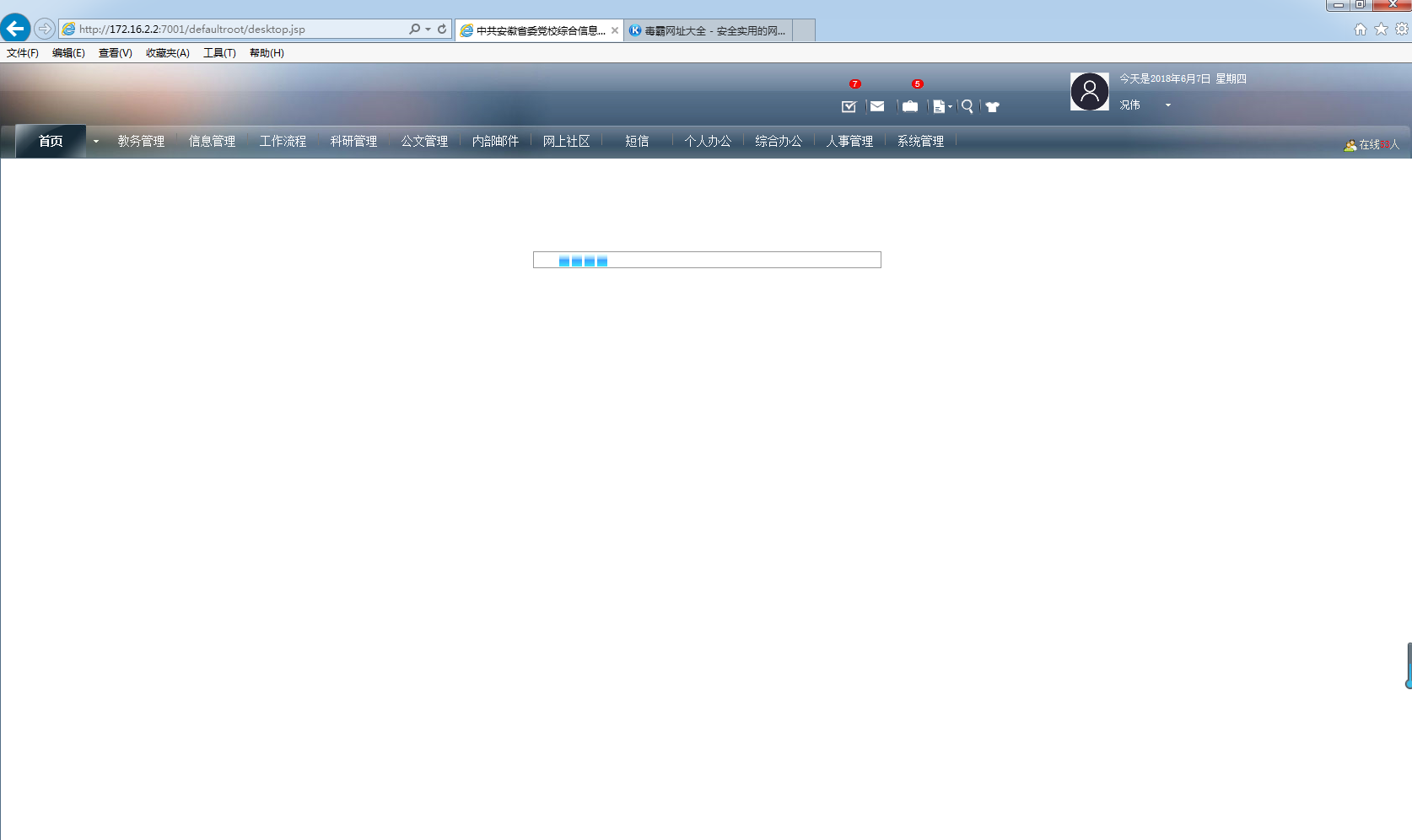The height and width of the screenshot is (840, 1412).
Task: Refresh the page from address bar
Action: tap(442, 29)
